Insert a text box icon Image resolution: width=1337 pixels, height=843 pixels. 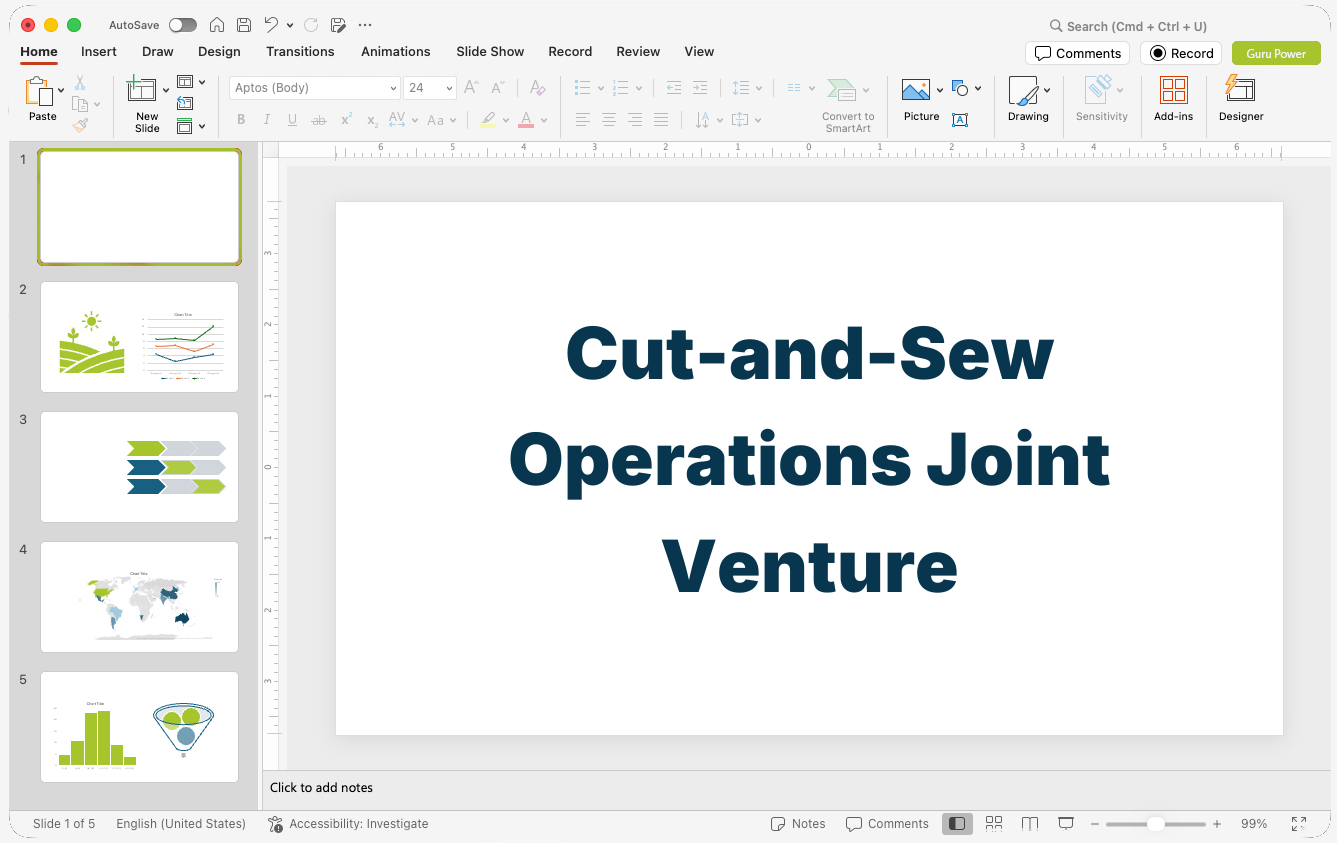pyautogui.click(x=960, y=120)
